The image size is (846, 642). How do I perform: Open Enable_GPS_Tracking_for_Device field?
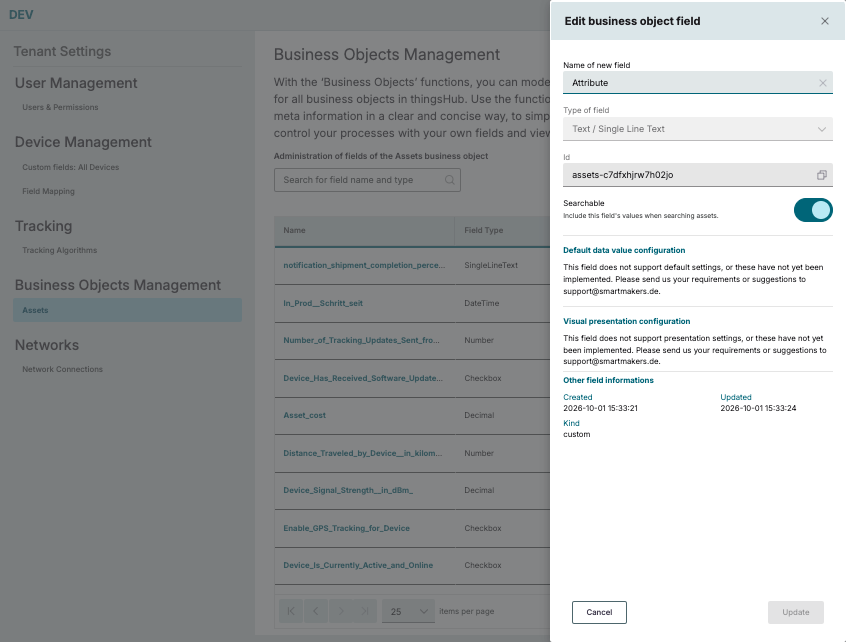(346, 528)
